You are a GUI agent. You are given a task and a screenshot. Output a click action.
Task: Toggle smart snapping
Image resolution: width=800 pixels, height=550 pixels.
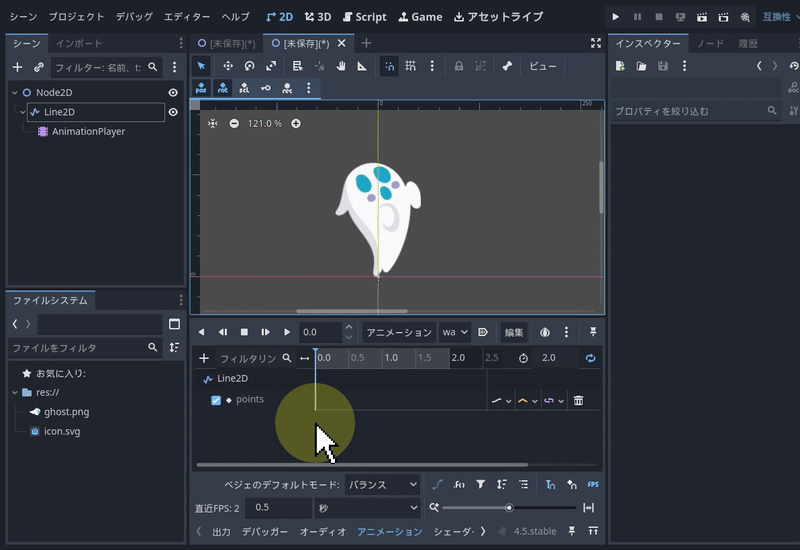pyautogui.click(x=389, y=66)
